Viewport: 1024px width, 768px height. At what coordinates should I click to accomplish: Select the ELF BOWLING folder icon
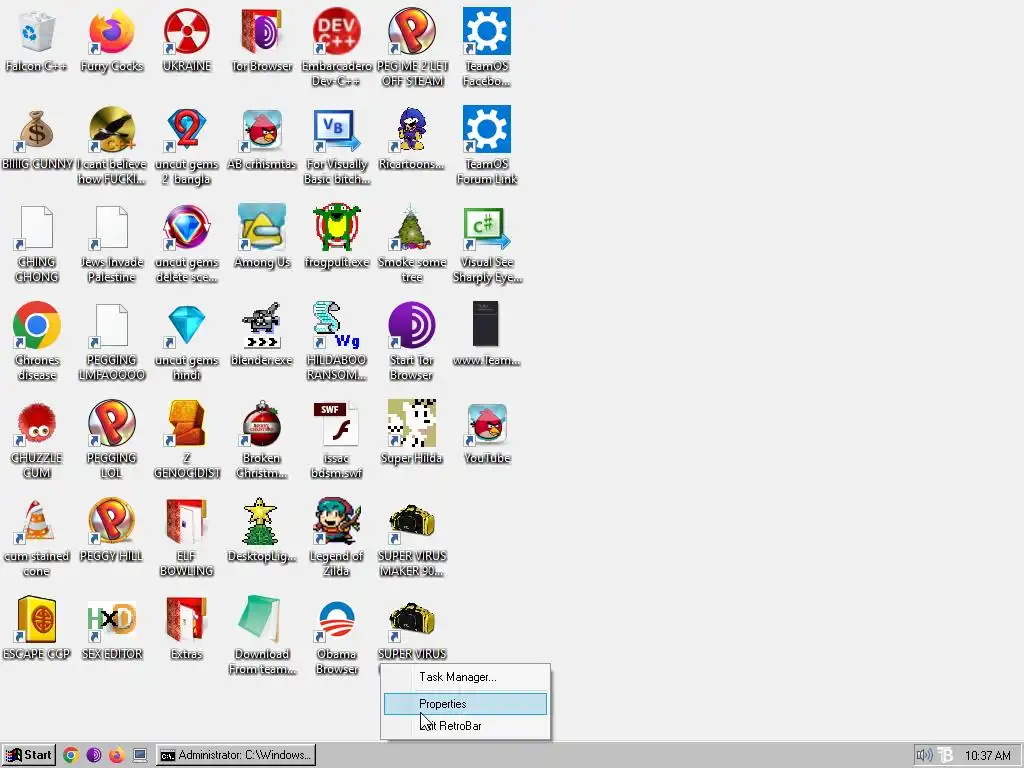[x=186, y=521]
